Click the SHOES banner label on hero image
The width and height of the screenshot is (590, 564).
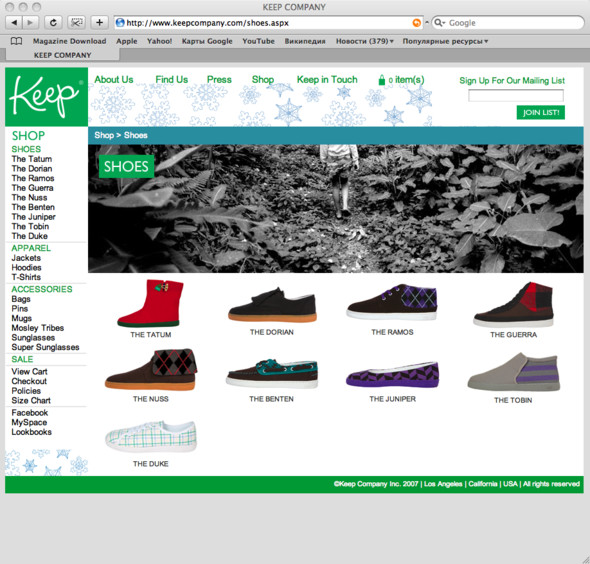[126, 166]
